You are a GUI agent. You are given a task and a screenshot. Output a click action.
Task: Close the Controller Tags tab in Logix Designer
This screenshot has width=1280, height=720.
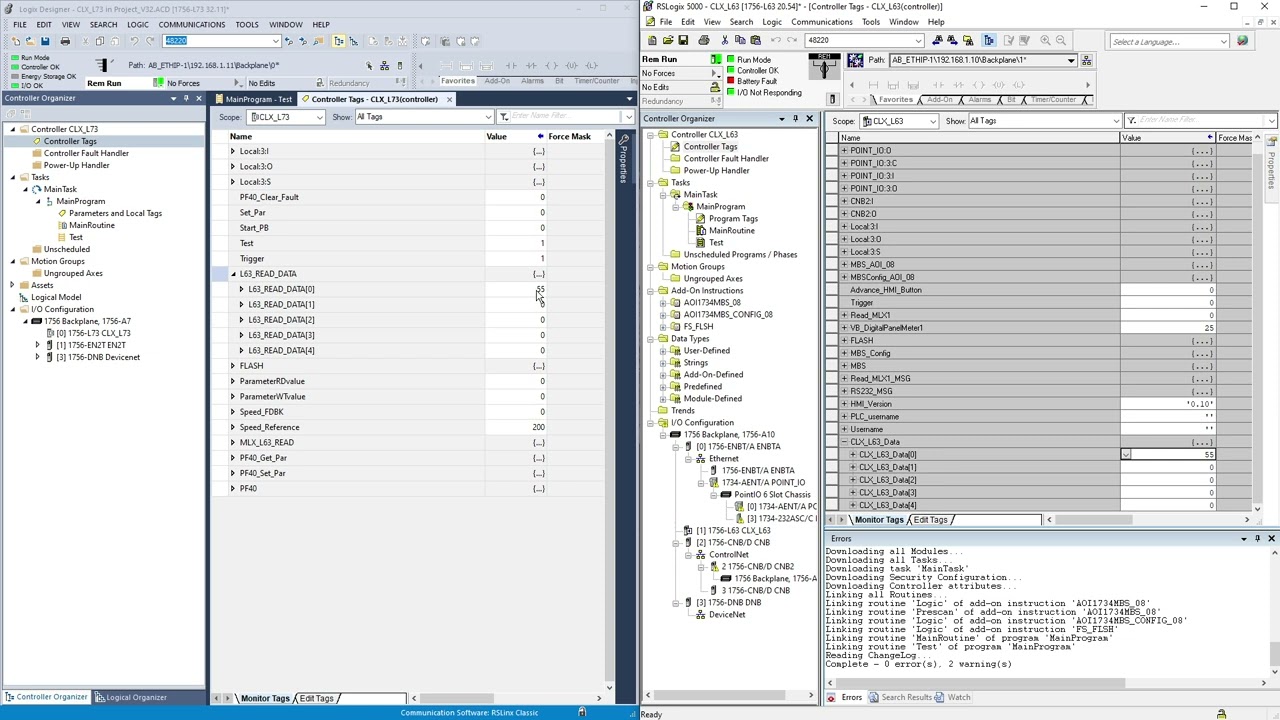click(448, 99)
